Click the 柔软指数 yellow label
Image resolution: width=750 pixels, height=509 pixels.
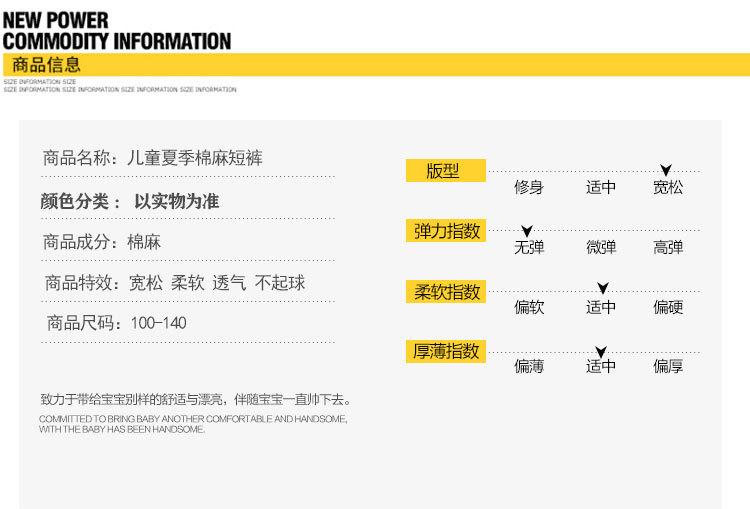446,291
